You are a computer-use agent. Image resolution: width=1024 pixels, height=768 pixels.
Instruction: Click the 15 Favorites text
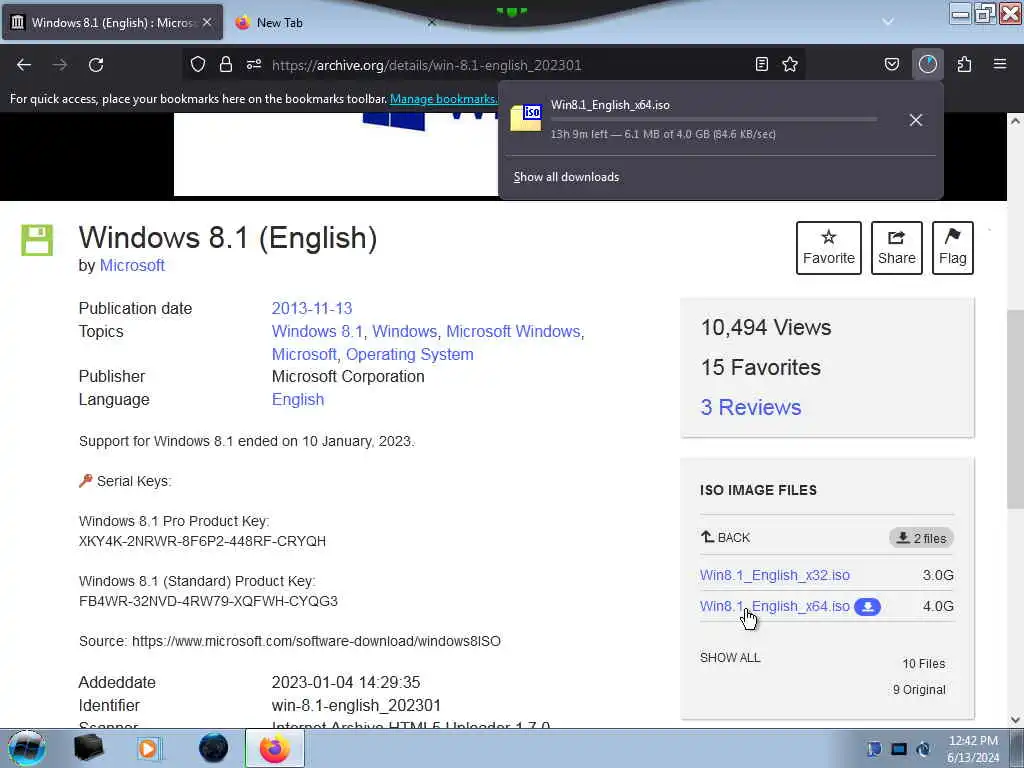761,367
